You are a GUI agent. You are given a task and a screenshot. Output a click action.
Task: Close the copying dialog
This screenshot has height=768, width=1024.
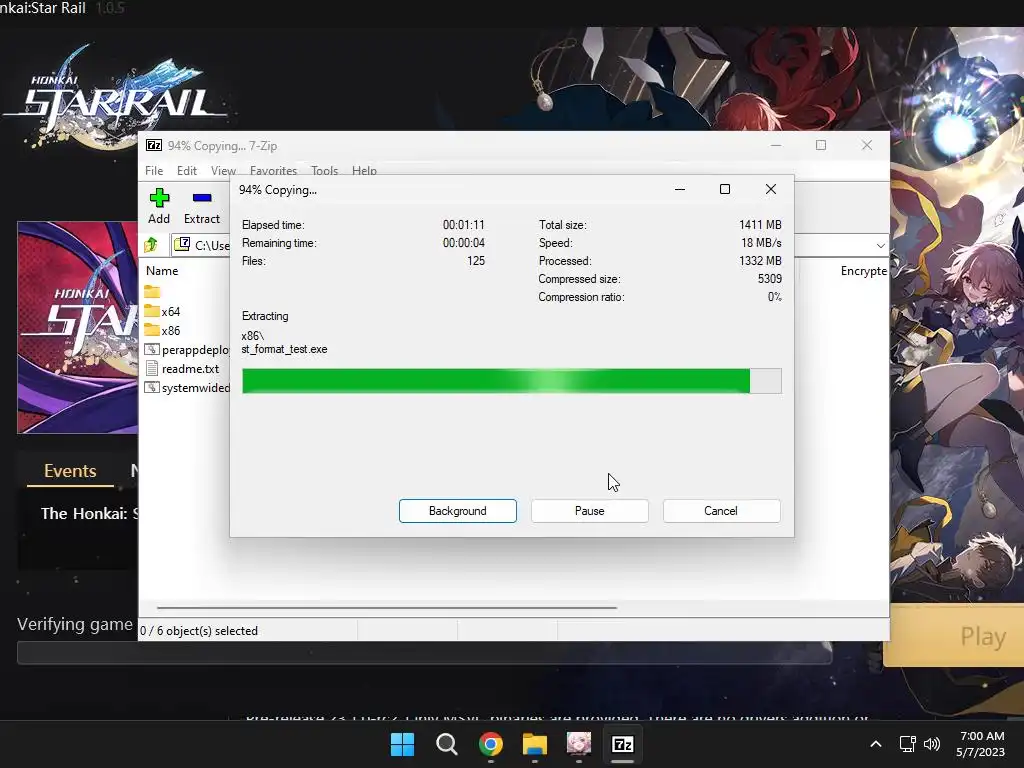pyautogui.click(x=771, y=189)
